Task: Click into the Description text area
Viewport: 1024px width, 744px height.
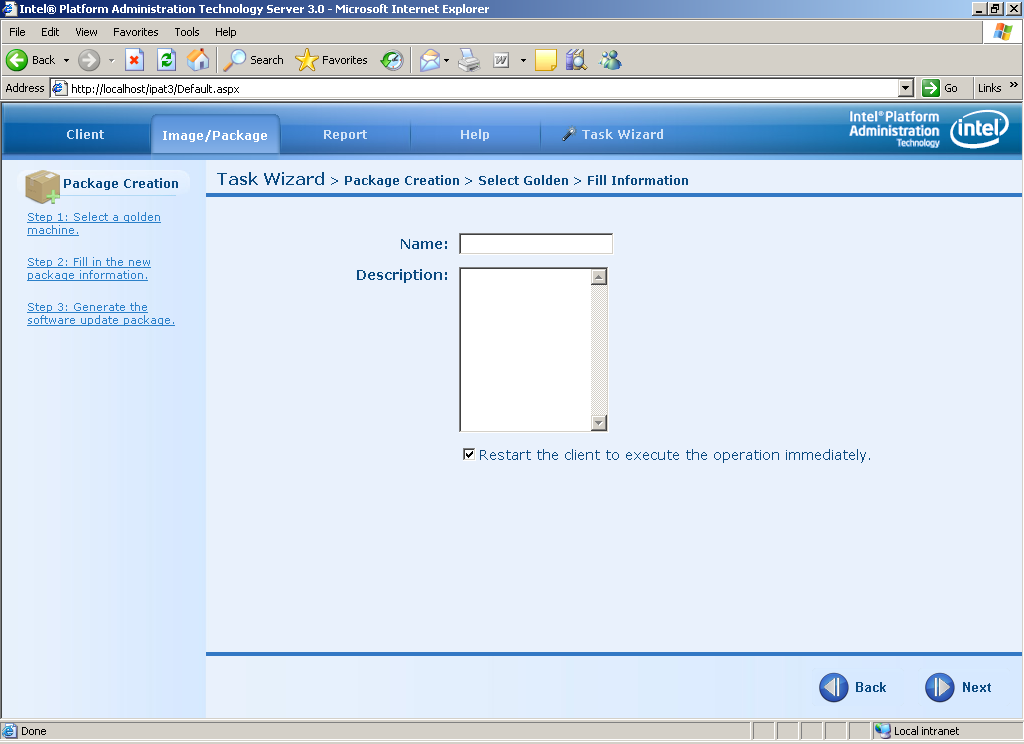Action: coord(526,349)
